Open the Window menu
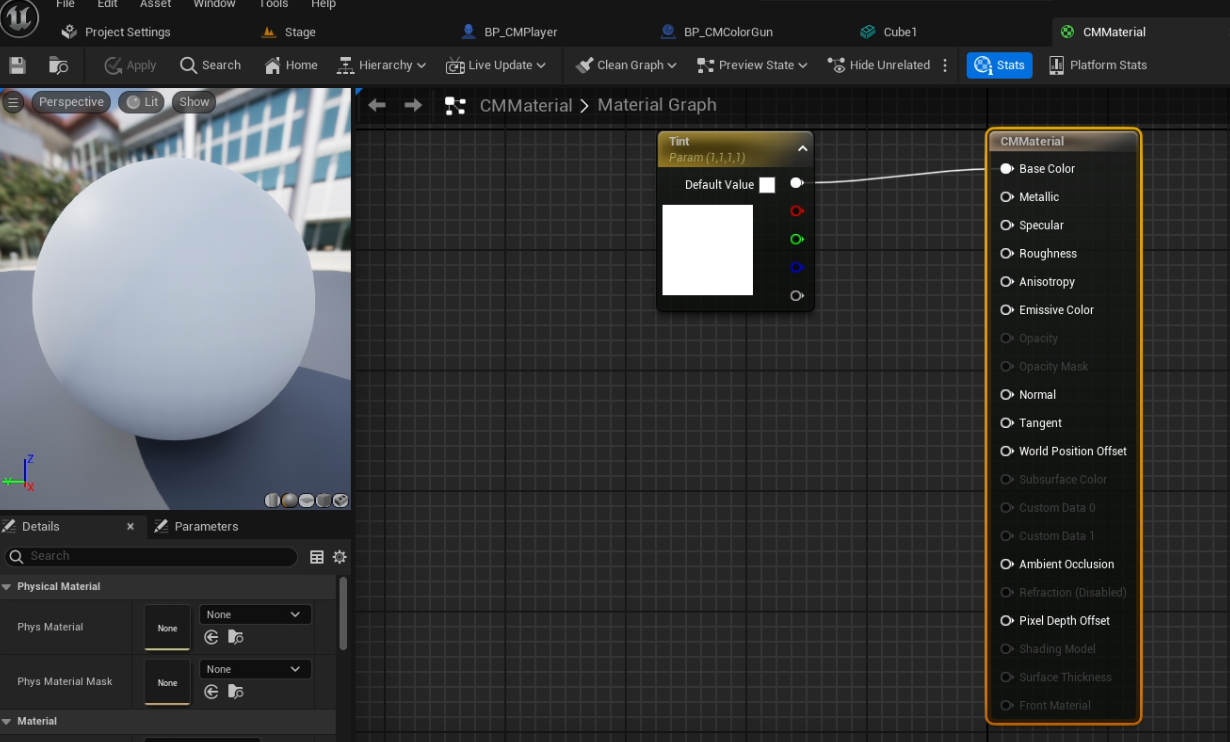Viewport: 1230px width, 742px height. click(214, 4)
